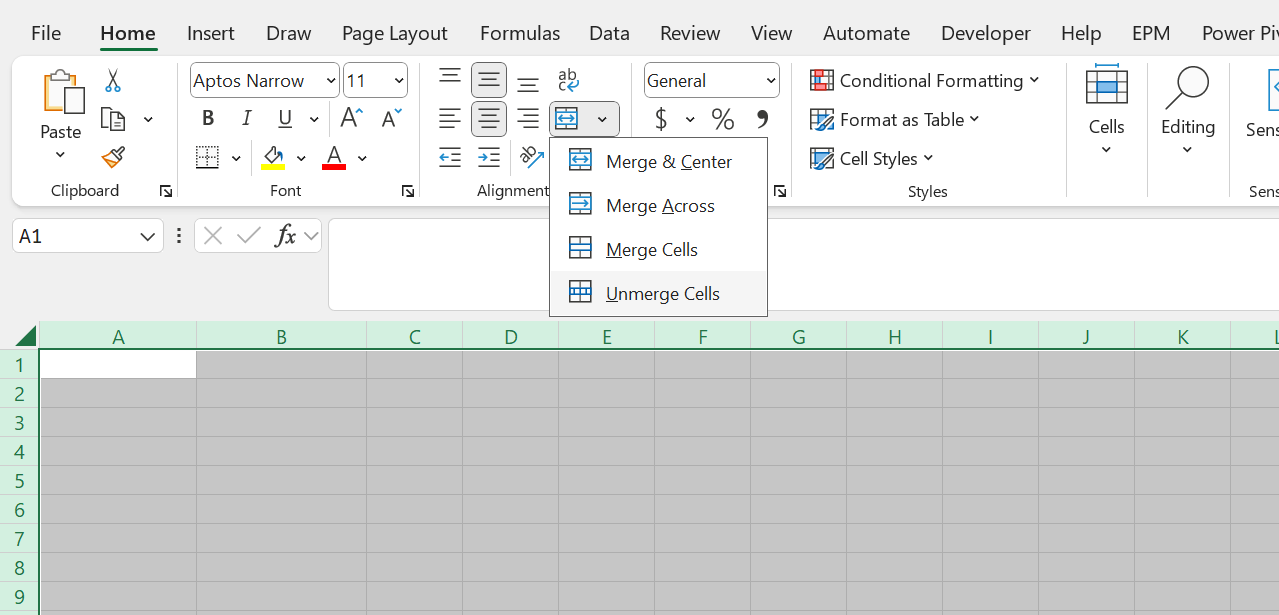Apply the yellow Fill Color swatch
Screen dimensions: 1279x615
tap(273, 158)
